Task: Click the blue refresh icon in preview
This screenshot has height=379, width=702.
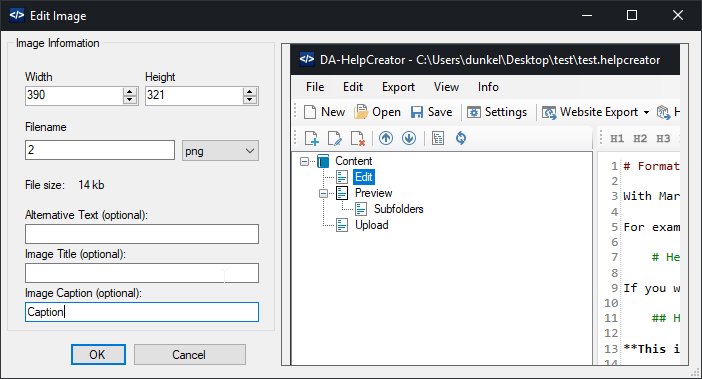Action: [x=461, y=138]
